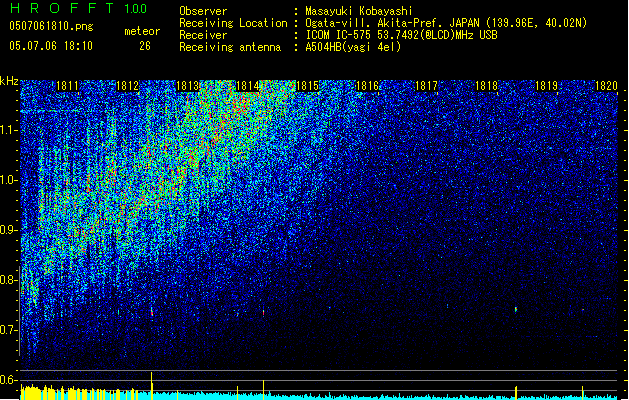Click the 'Observer' field label

[x=203, y=11]
